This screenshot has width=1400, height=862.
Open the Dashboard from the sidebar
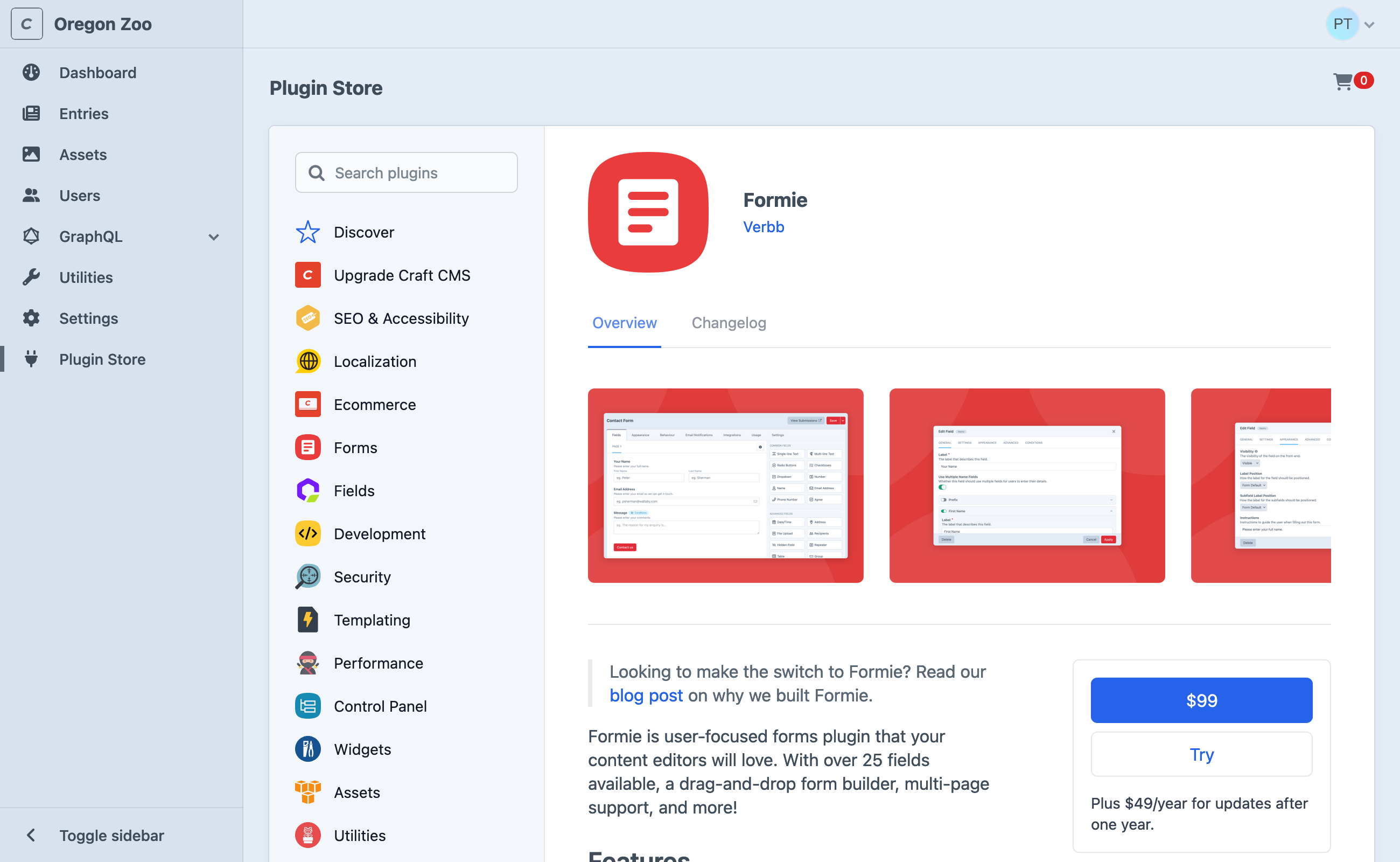click(x=97, y=72)
